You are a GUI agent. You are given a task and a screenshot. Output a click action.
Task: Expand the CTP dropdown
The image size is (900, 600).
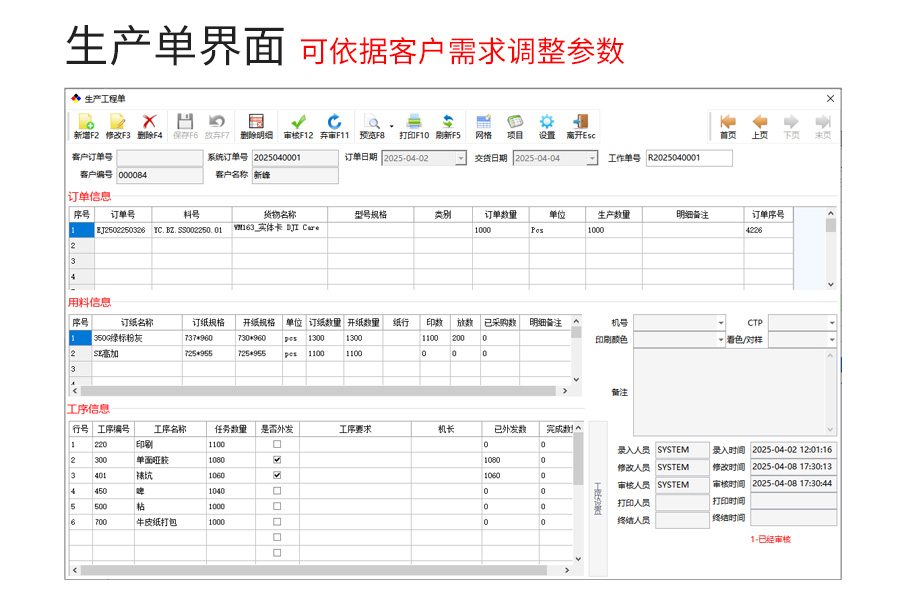831,323
